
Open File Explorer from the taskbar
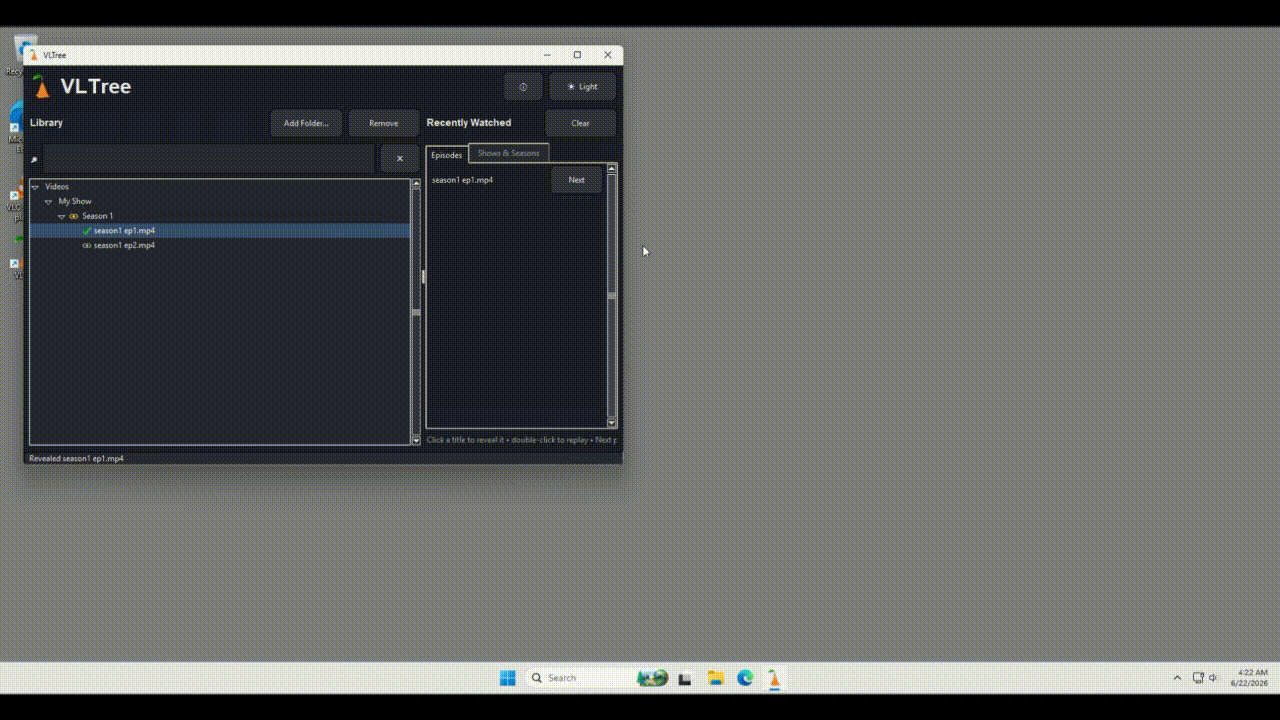click(x=715, y=678)
